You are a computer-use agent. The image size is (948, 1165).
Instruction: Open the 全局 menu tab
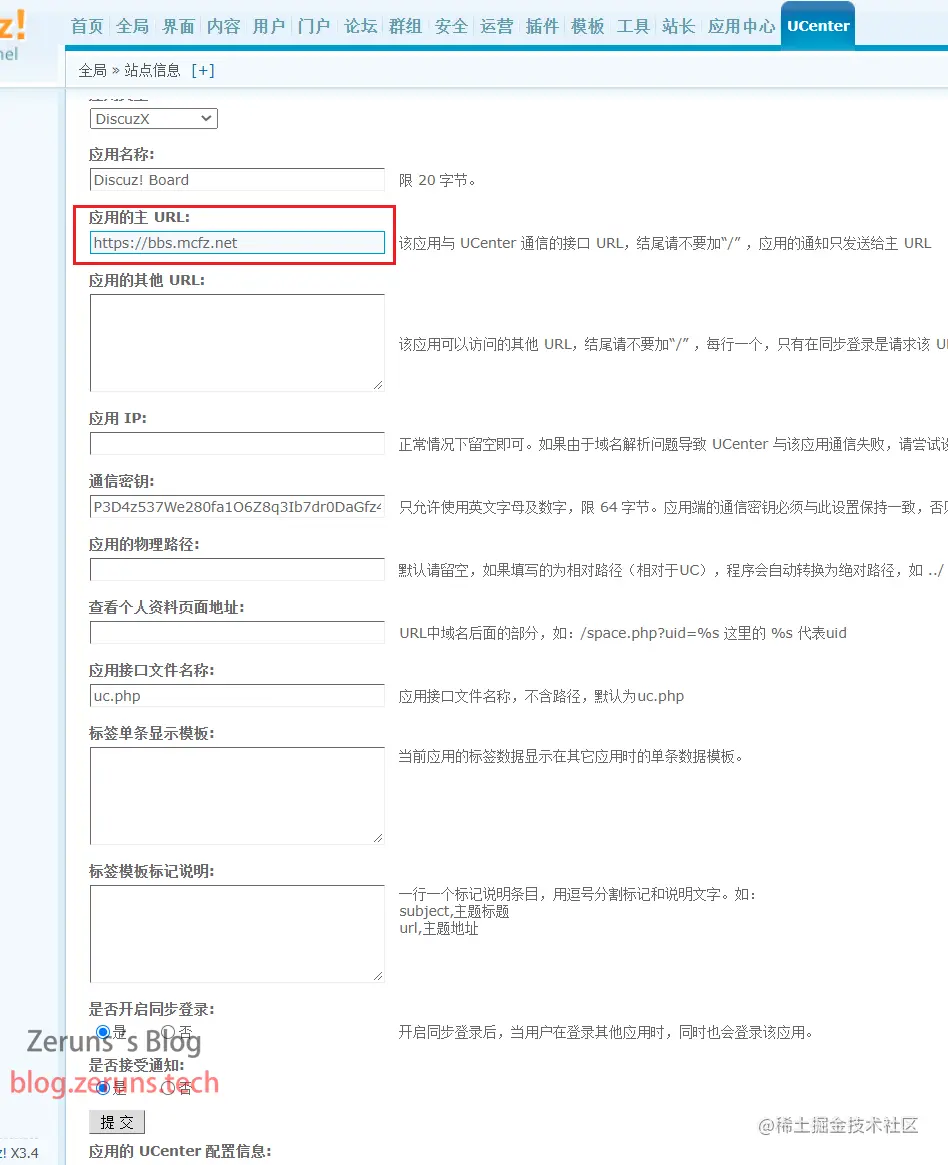click(x=132, y=26)
